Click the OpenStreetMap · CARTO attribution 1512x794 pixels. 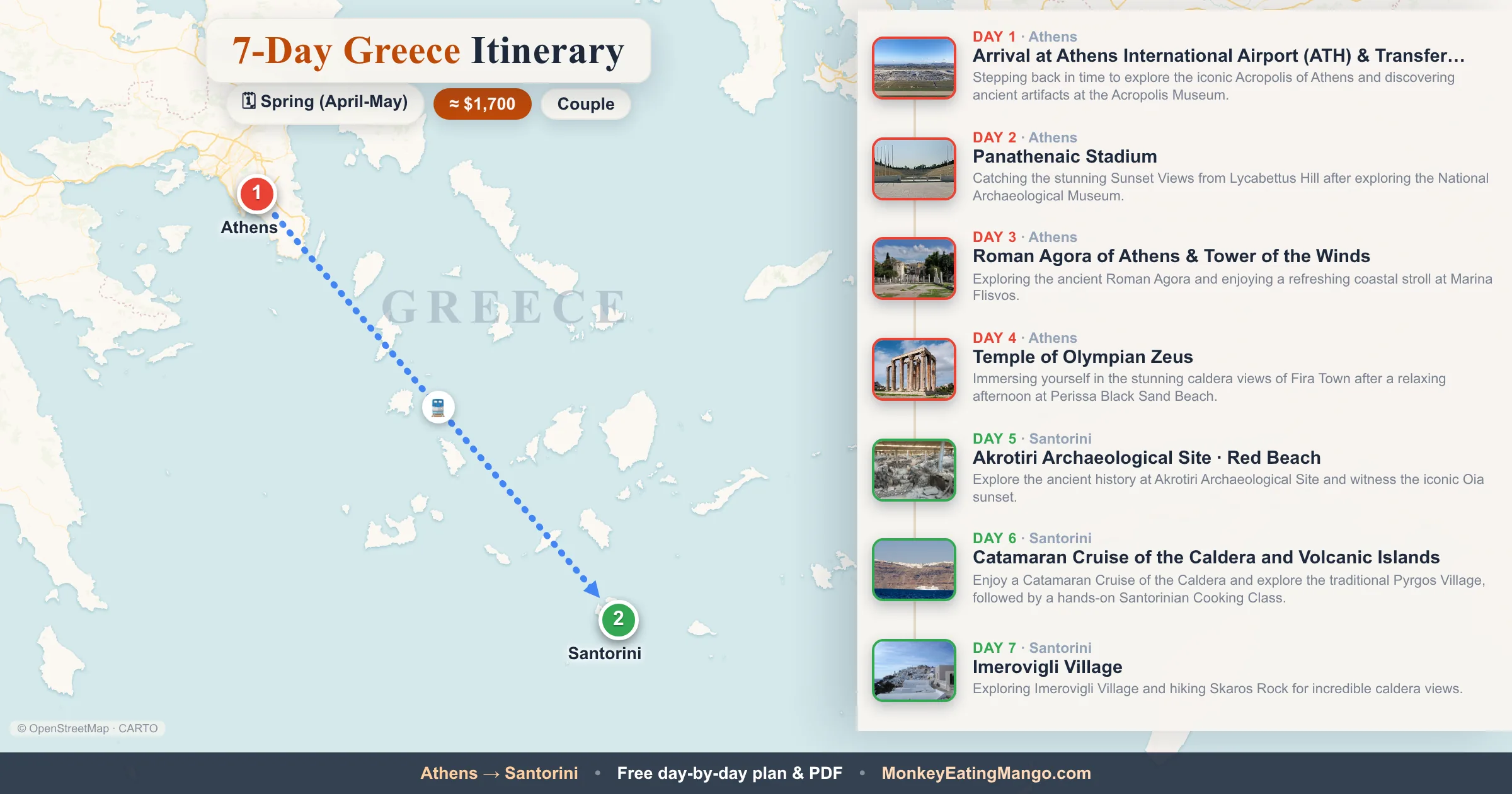[x=88, y=728]
